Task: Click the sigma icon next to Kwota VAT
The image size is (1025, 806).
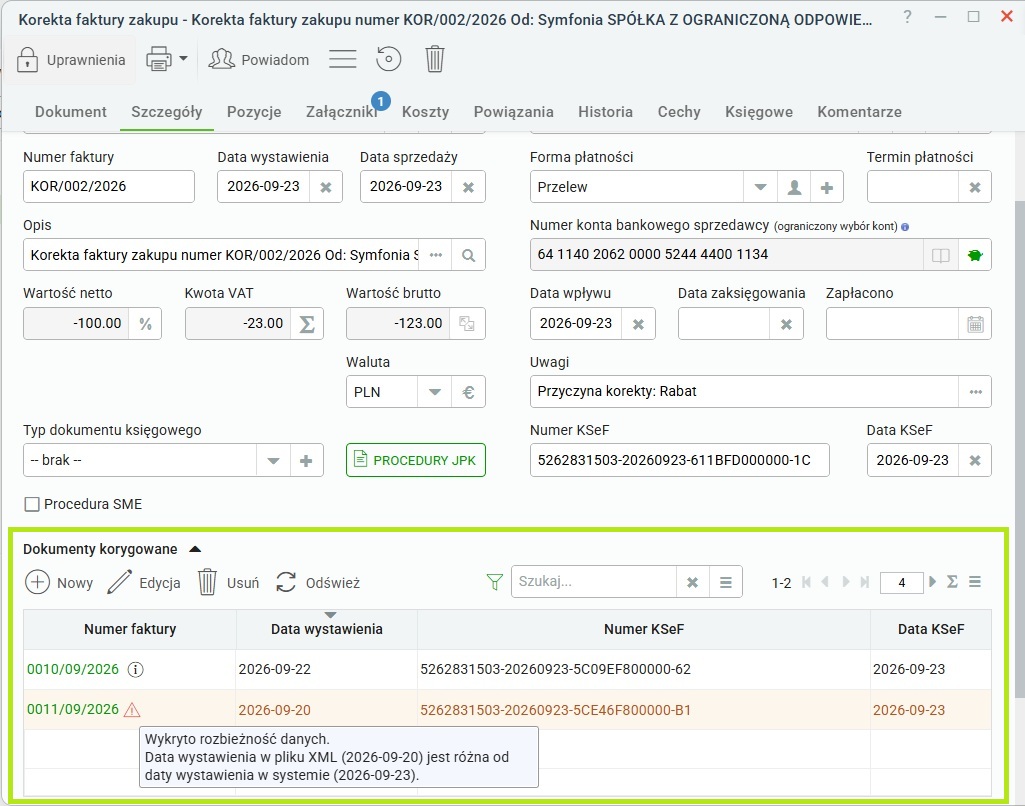Action: [x=307, y=324]
